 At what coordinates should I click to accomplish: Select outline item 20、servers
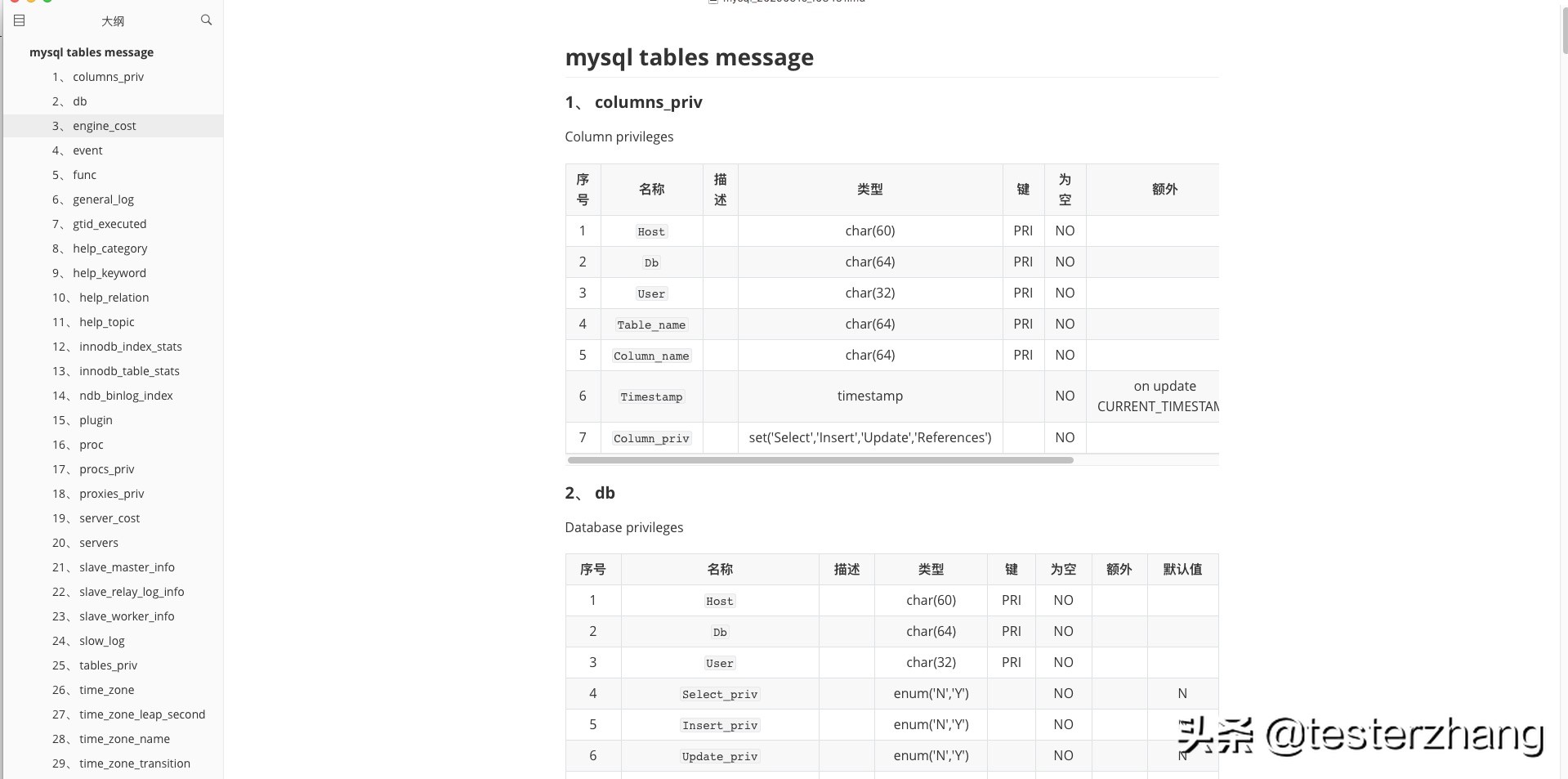pyautogui.click(x=85, y=543)
